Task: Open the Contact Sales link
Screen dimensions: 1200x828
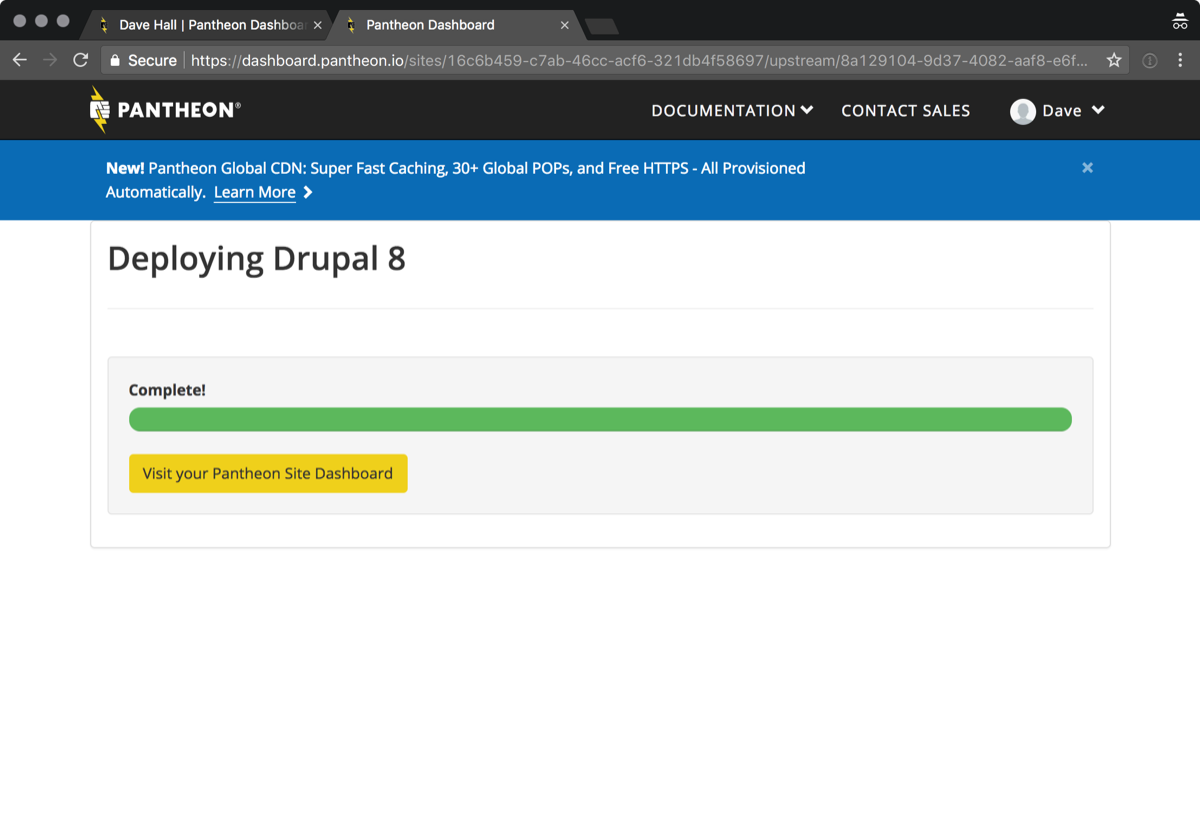Action: (905, 111)
